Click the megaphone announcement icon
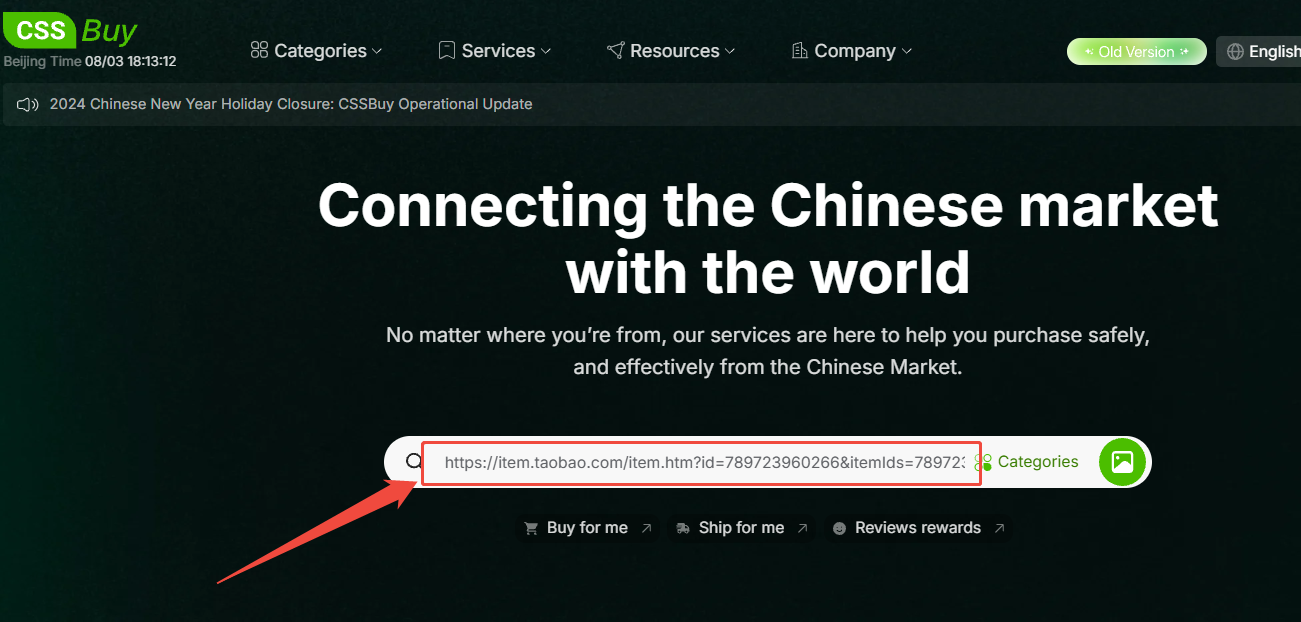This screenshot has height=622, width=1301. point(27,104)
